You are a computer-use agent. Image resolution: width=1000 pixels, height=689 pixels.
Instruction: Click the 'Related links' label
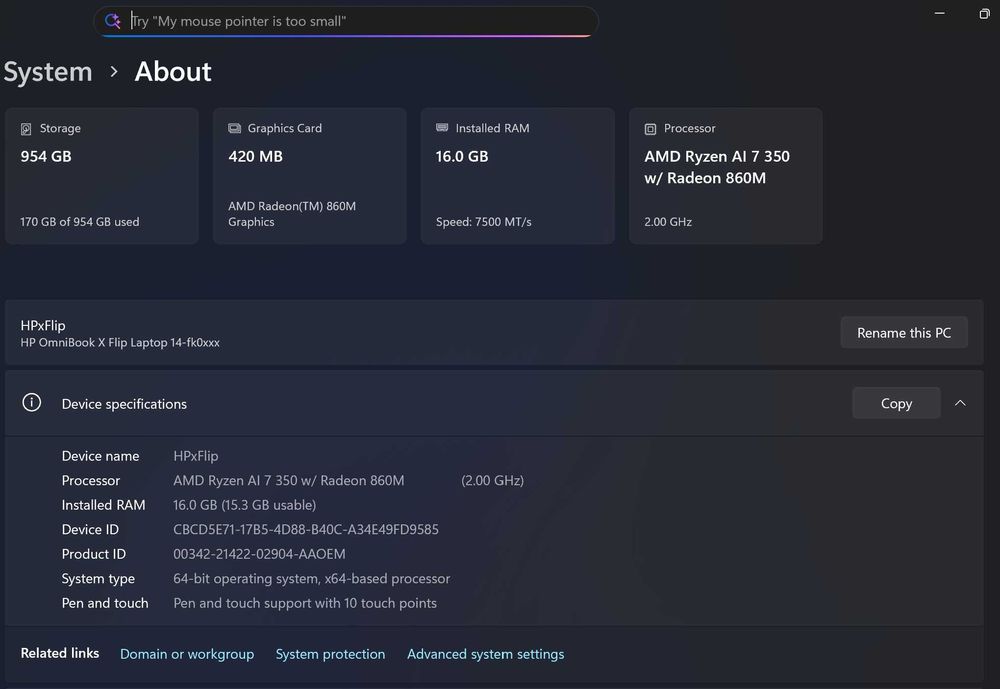tap(60, 653)
